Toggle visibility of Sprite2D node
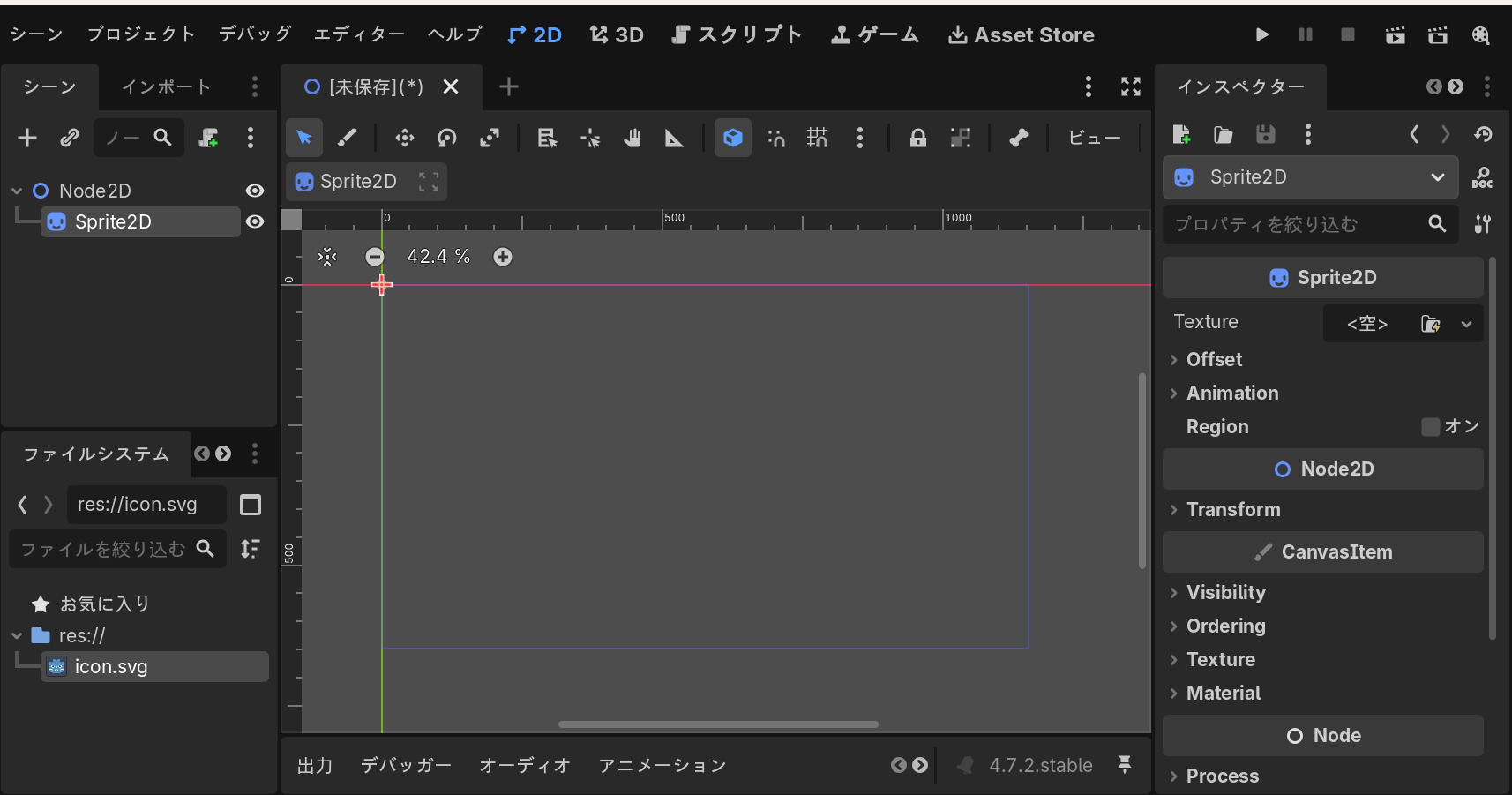Viewport: 1512px width, 795px height. (x=255, y=221)
